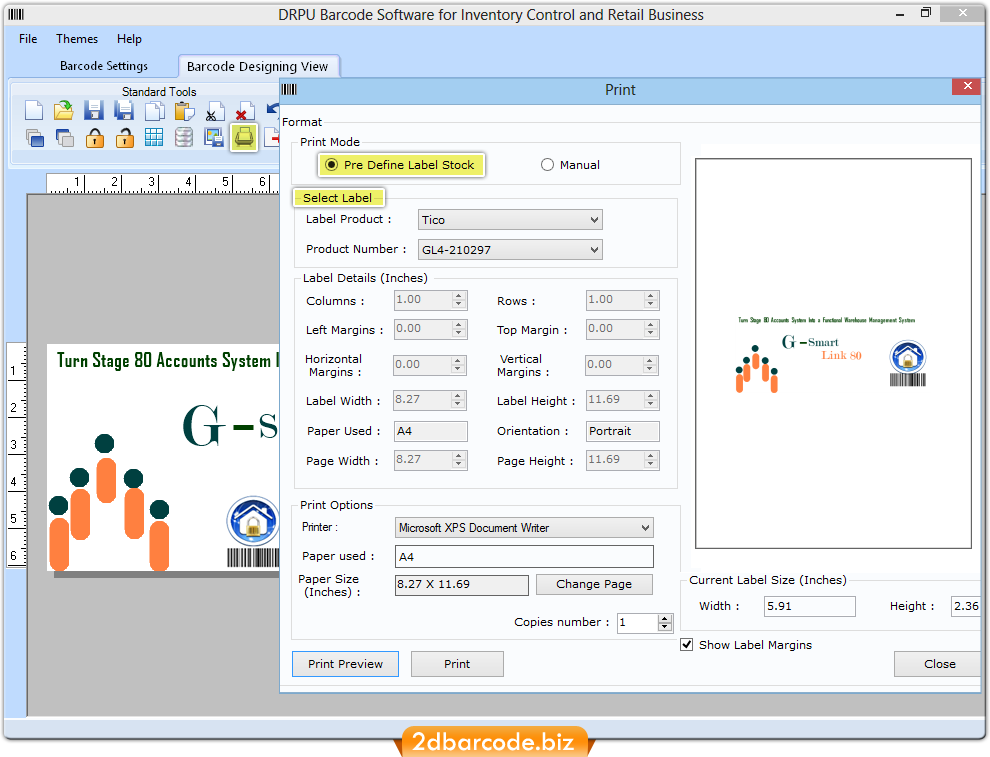Unlock object using the open padlock icon
Viewport: 990px width, 757px height.
124,138
